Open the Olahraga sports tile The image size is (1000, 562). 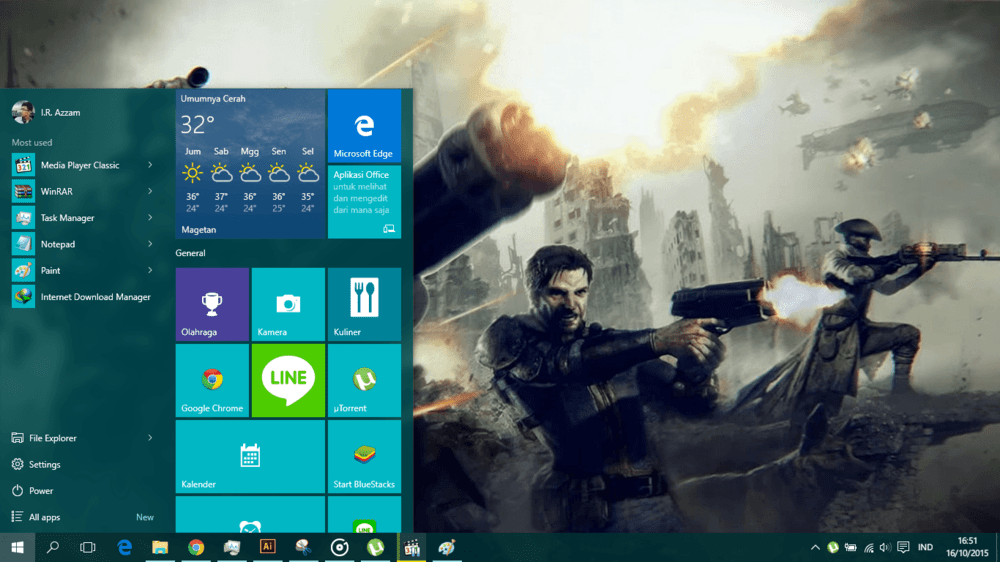click(212, 304)
